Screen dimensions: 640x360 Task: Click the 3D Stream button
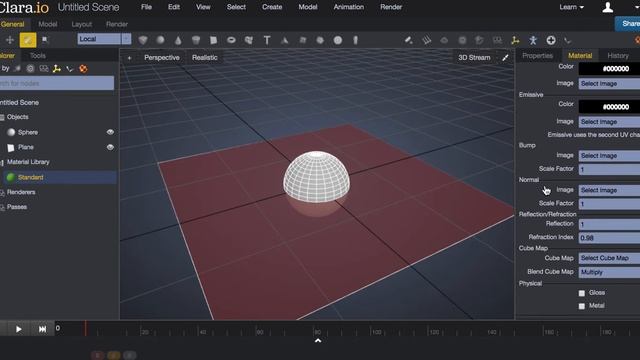[474, 58]
